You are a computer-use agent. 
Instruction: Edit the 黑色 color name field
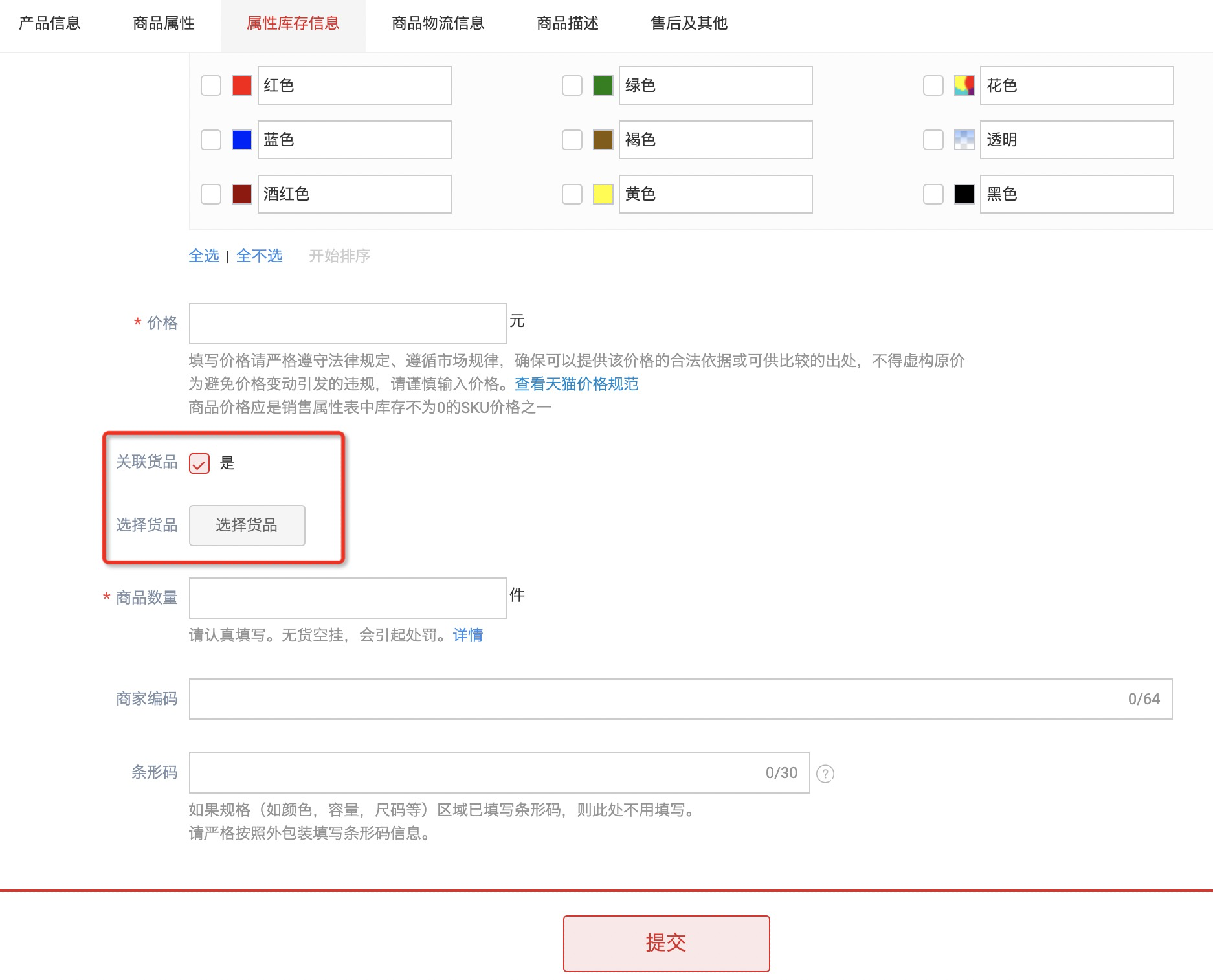tap(1077, 194)
